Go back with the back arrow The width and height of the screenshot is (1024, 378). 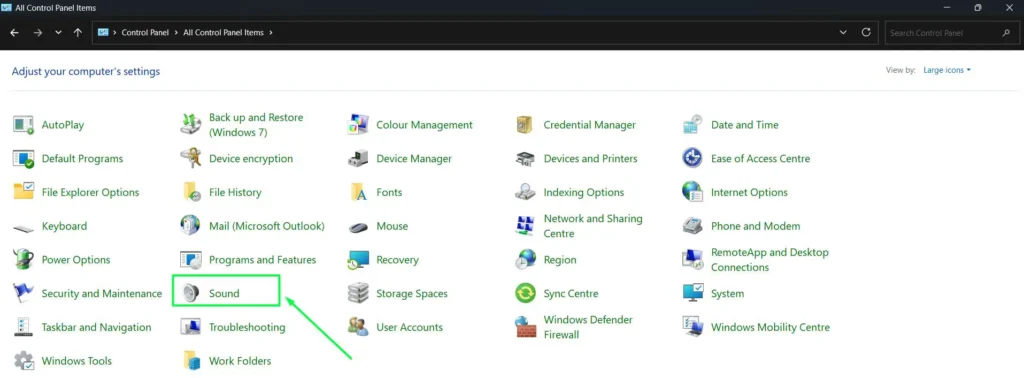pyautogui.click(x=14, y=33)
